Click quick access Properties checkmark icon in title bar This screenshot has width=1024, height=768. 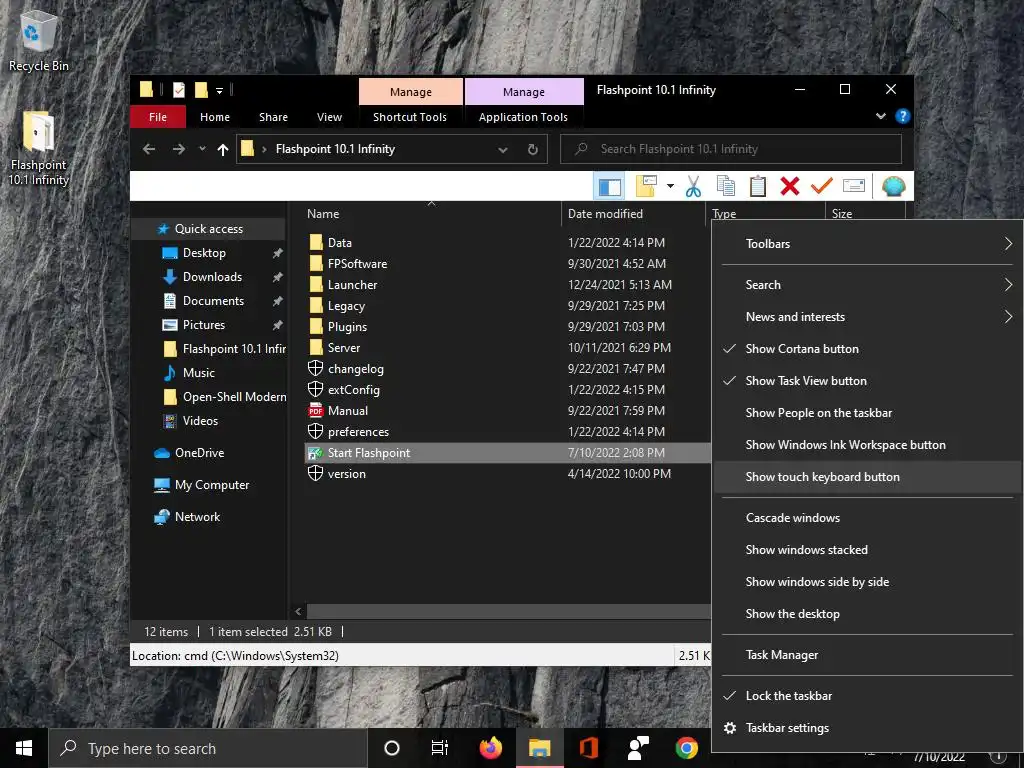[x=178, y=90]
